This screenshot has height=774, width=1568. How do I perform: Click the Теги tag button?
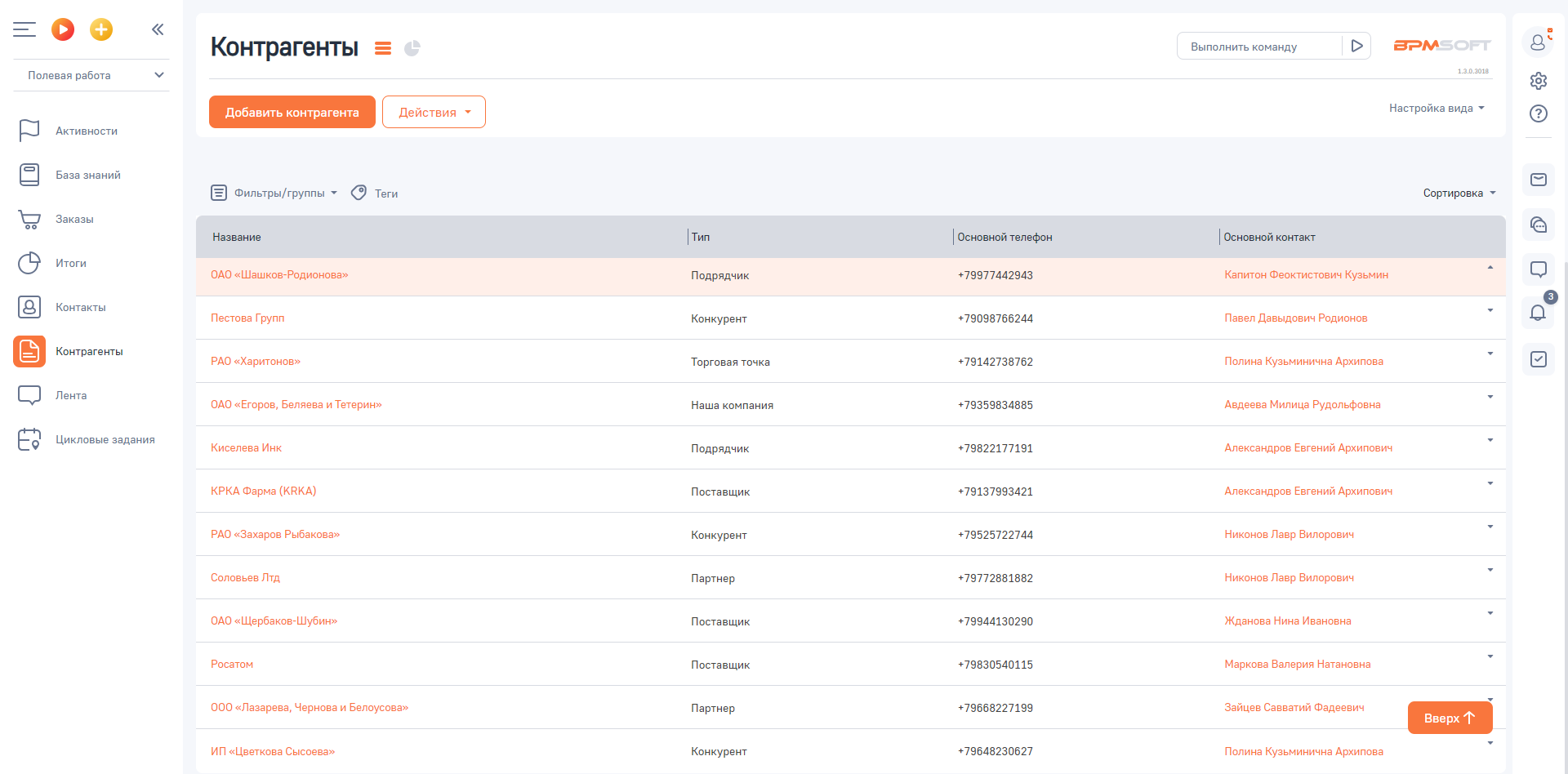coord(375,193)
